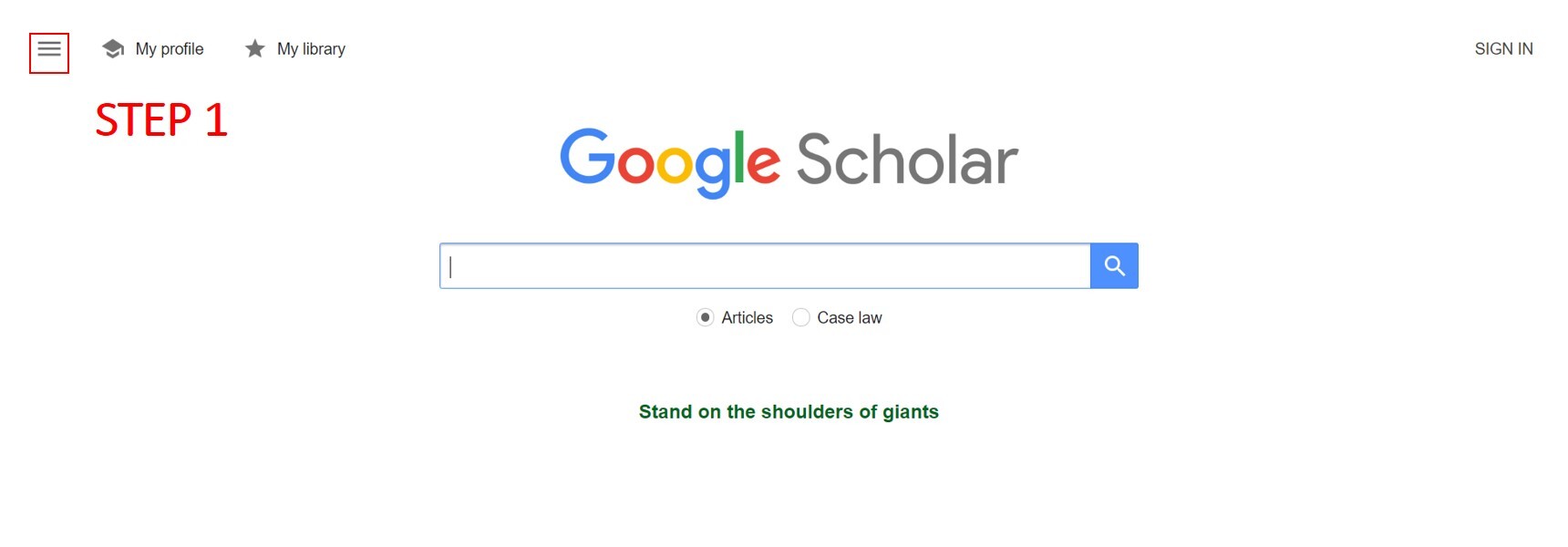Click the word giants in tagline
The height and width of the screenshot is (547, 1568).
[x=910, y=412]
